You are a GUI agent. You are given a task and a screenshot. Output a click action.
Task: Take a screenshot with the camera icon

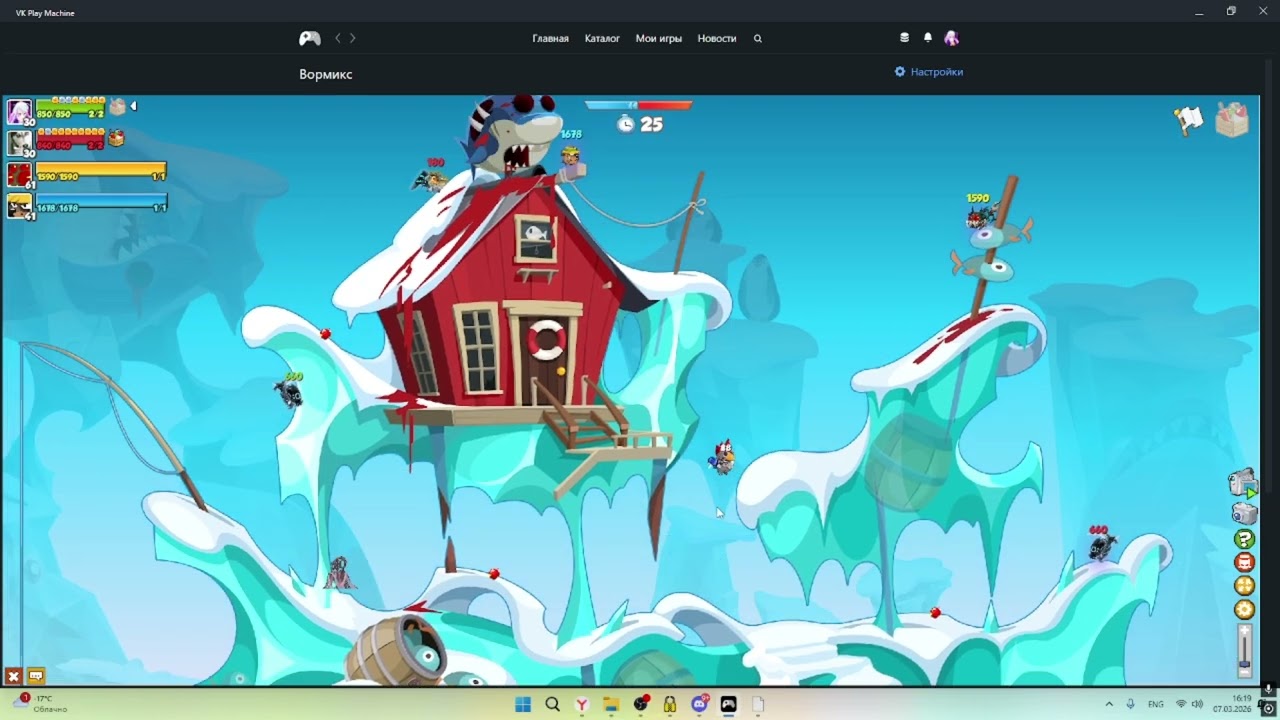(1244, 514)
